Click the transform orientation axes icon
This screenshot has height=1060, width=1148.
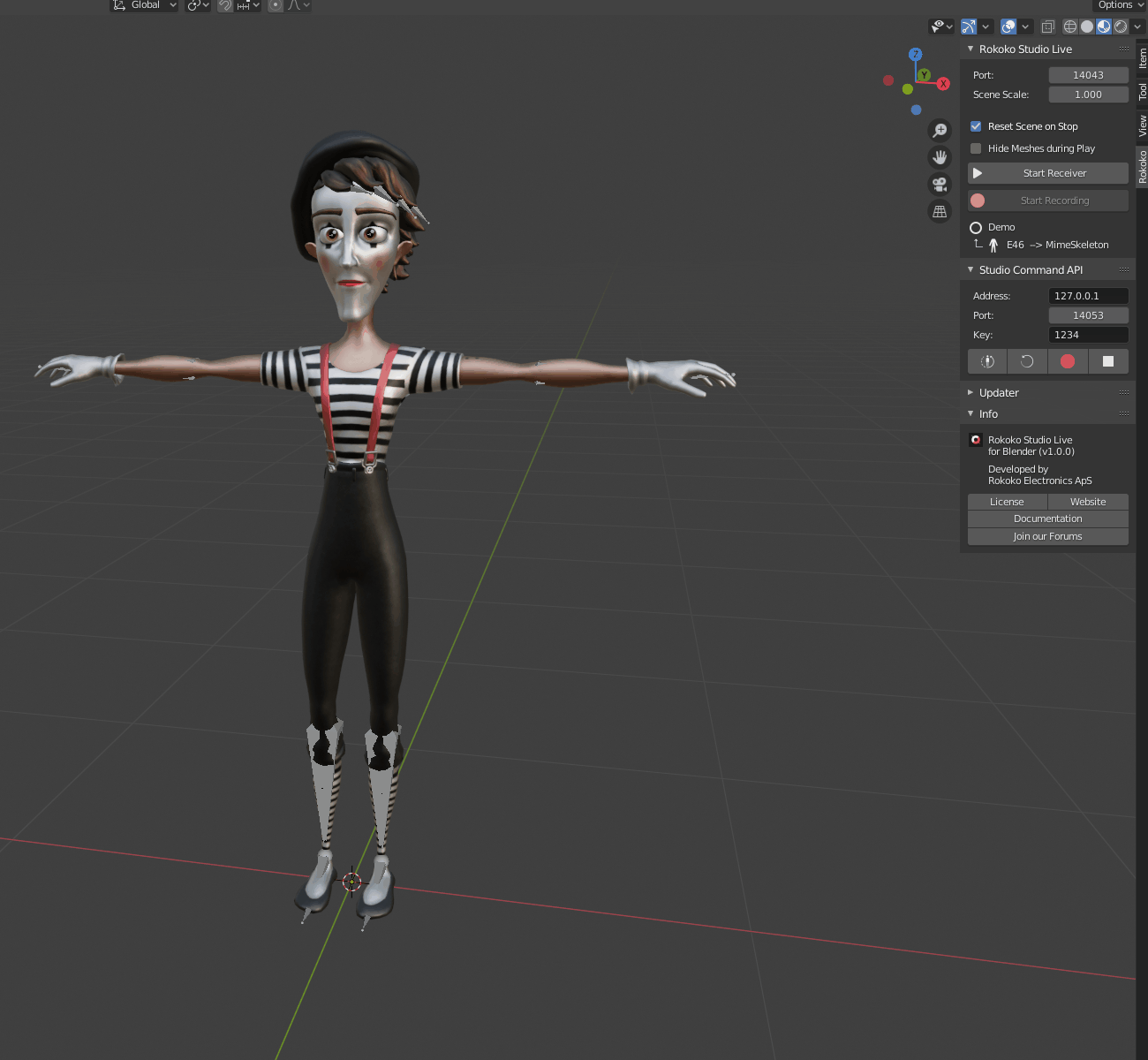coord(119,5)
